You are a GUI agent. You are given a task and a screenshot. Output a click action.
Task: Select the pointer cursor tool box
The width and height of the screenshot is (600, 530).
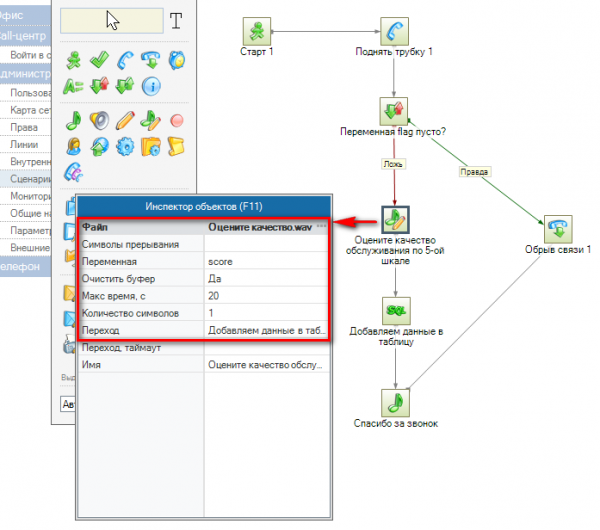click(x=110, y=22)
